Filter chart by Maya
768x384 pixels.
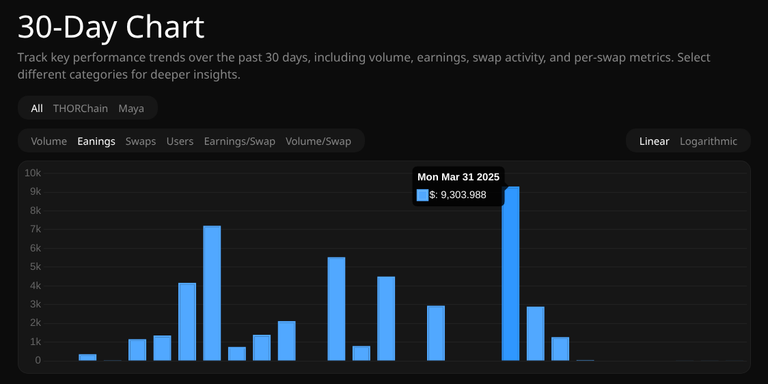pos(131,108)
